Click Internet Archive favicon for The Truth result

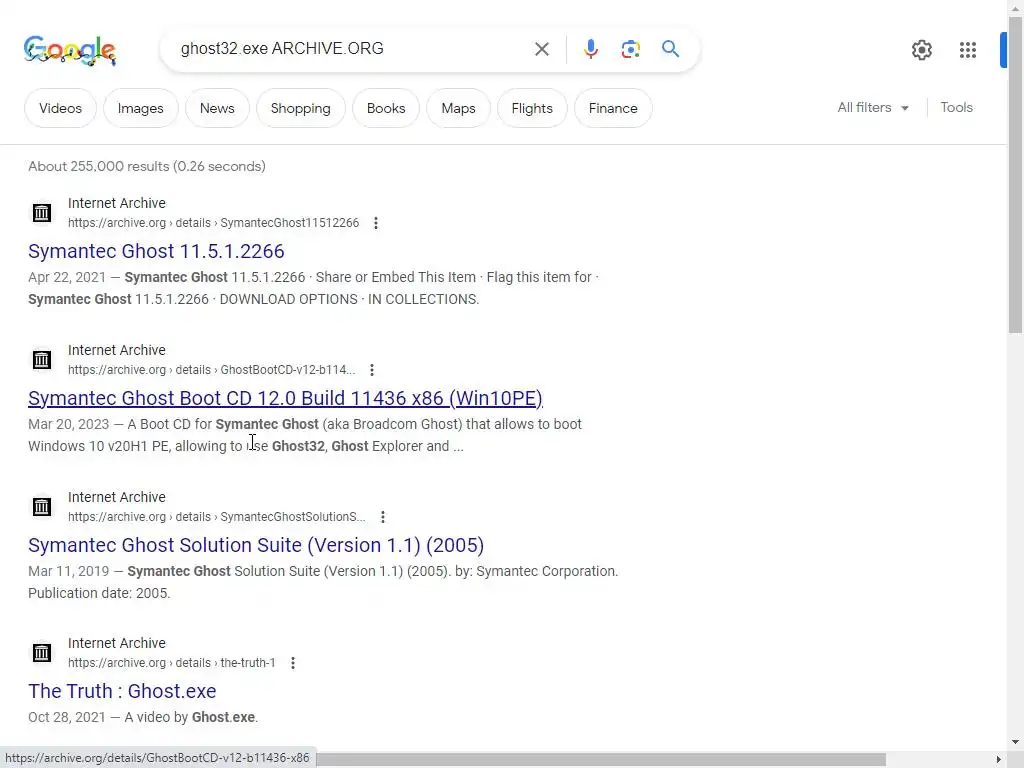click(42, 652)
